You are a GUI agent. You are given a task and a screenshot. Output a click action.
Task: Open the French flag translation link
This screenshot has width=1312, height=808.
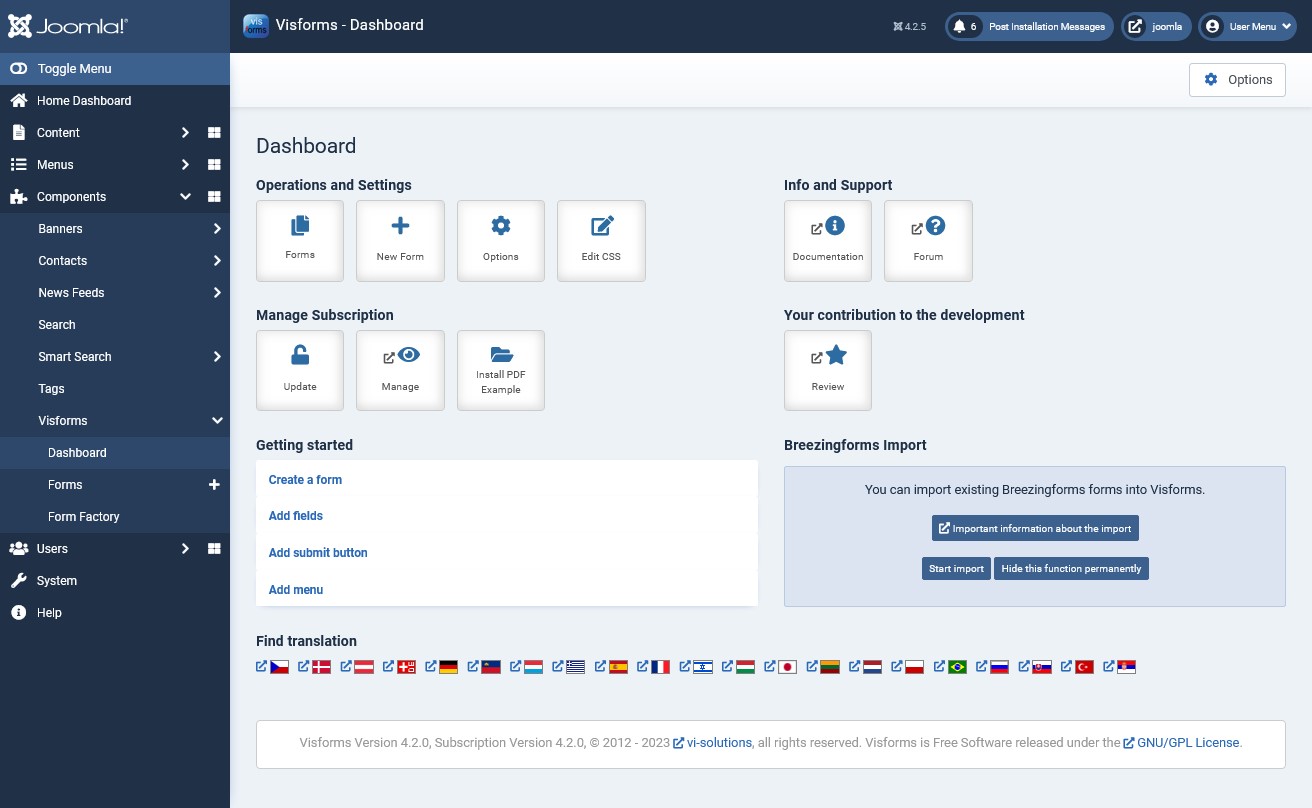point(660,666)
